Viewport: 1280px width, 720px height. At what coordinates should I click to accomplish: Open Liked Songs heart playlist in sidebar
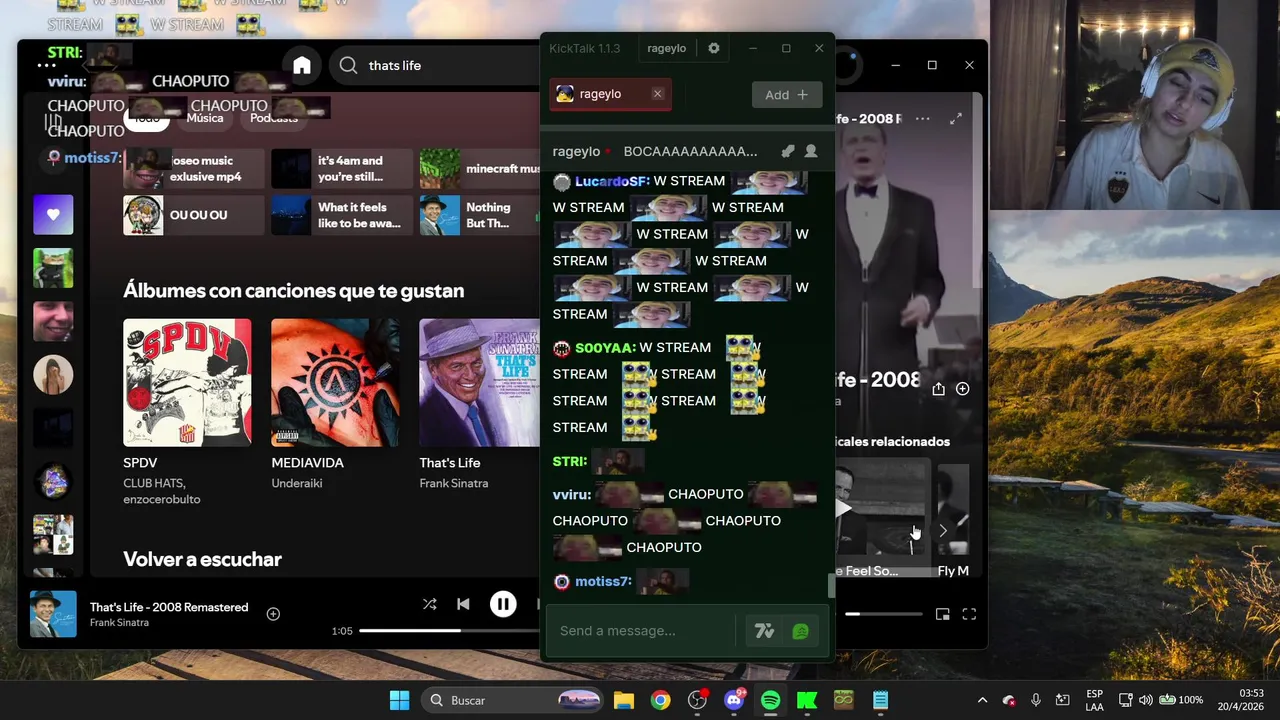click(x=53, y=214)
